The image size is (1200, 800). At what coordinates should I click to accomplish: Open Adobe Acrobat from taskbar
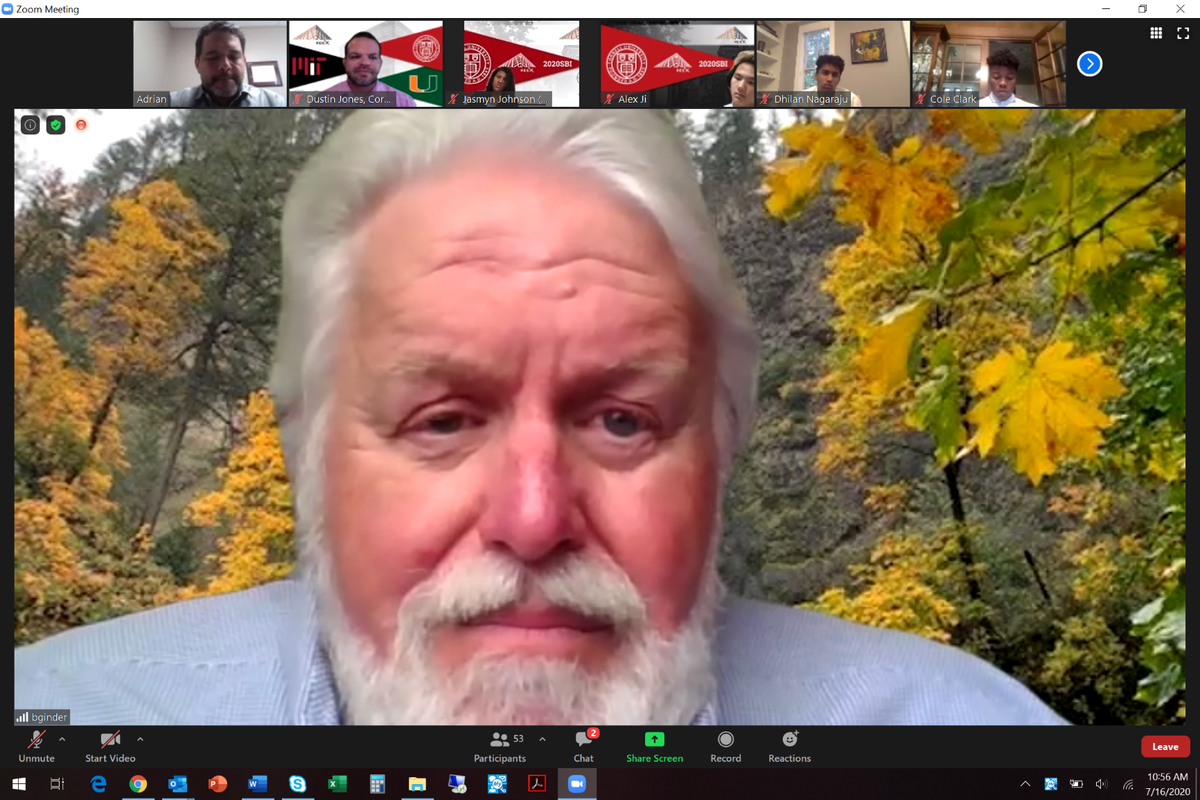[537, 785]
